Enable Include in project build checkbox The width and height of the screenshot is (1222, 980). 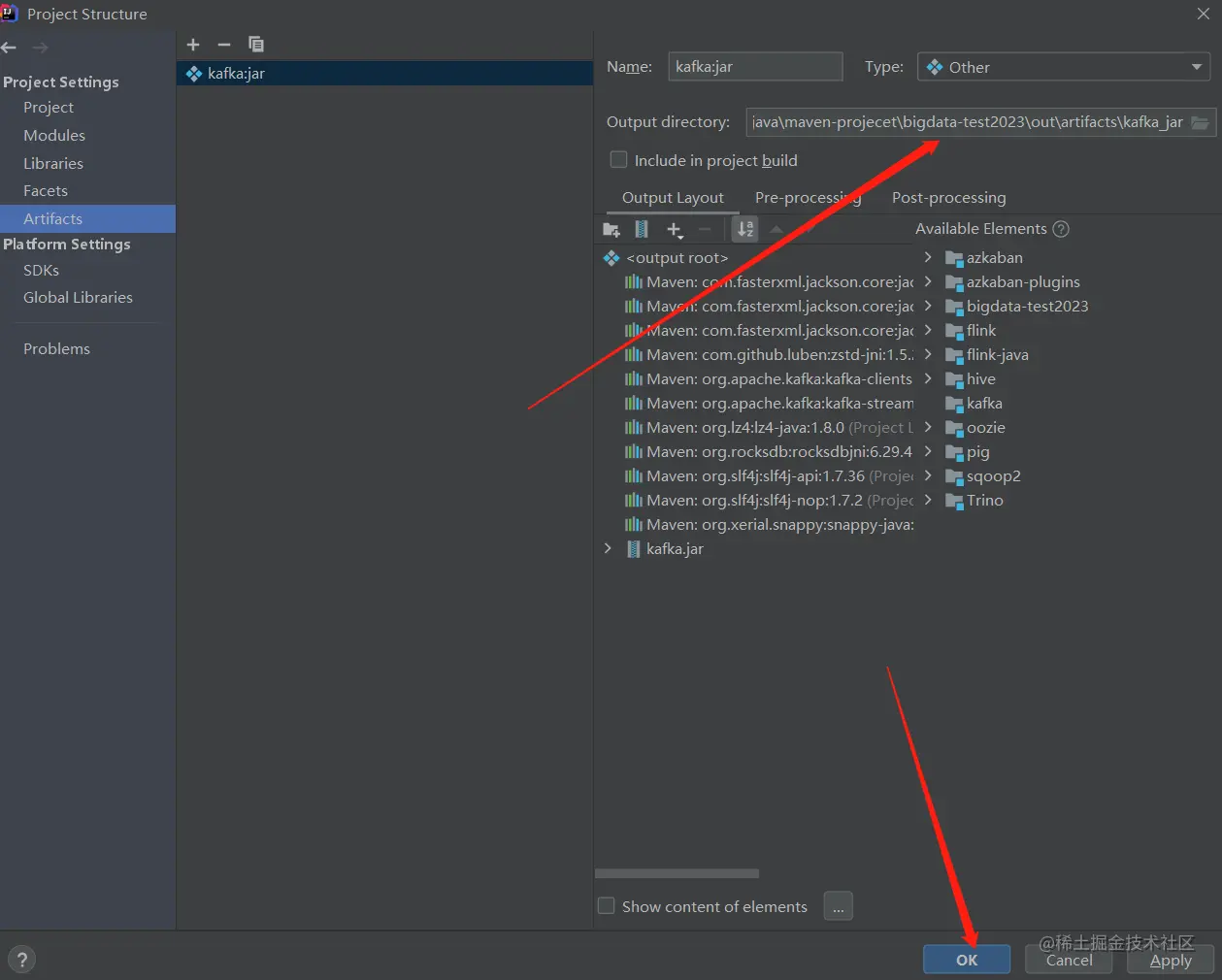click(x=618, y=160)
